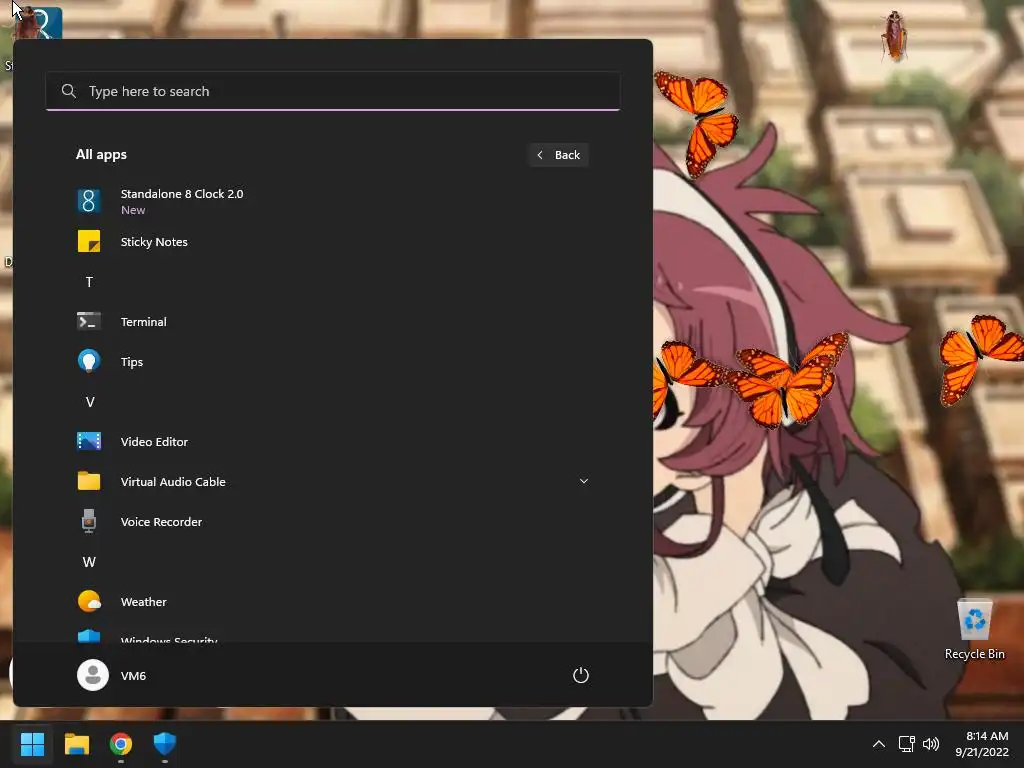This screenshot has width=1024, height=768.
Task: Open the power options button
Action: pyautogui.click(x=581, y=675)
